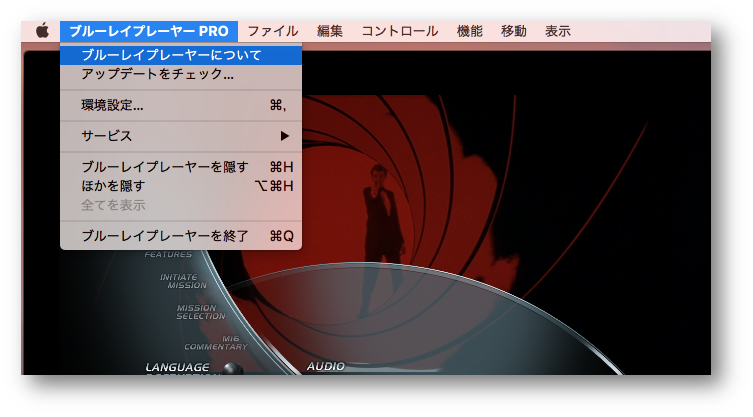Open the 移動 menu

pos(514,31)
